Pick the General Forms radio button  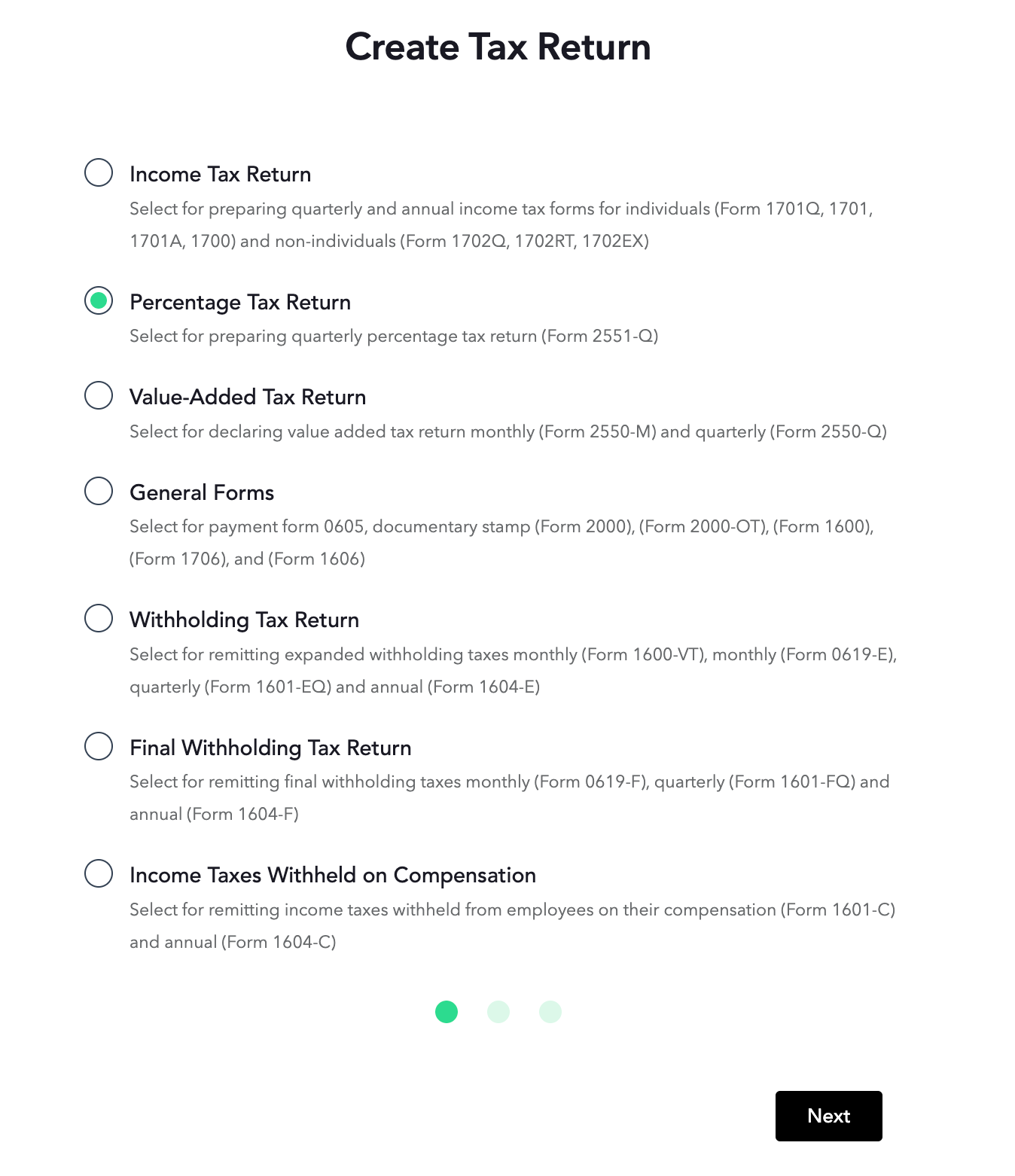(x=99, y=491)
